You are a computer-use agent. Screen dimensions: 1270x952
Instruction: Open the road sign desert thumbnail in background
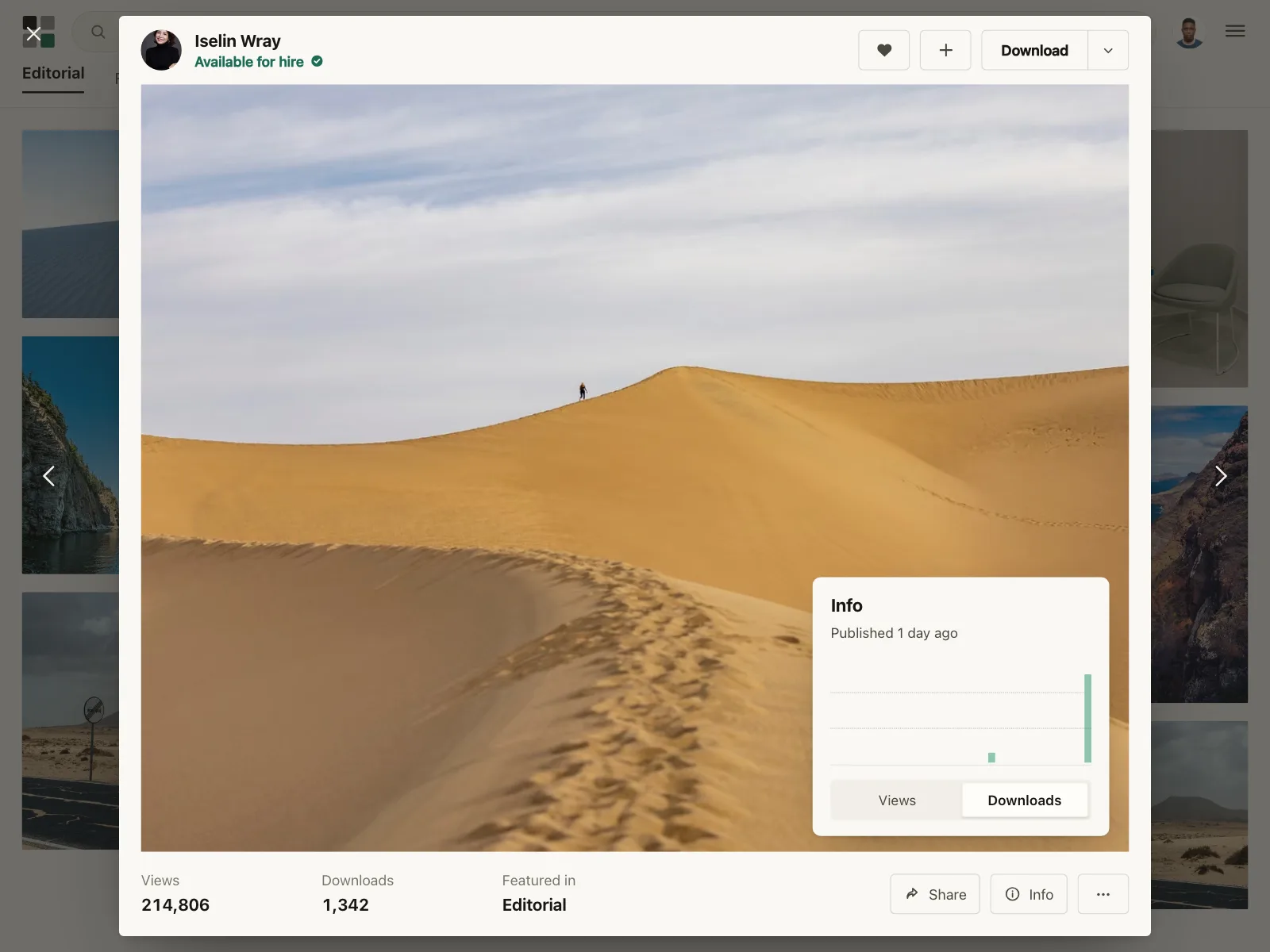(71, 720)
